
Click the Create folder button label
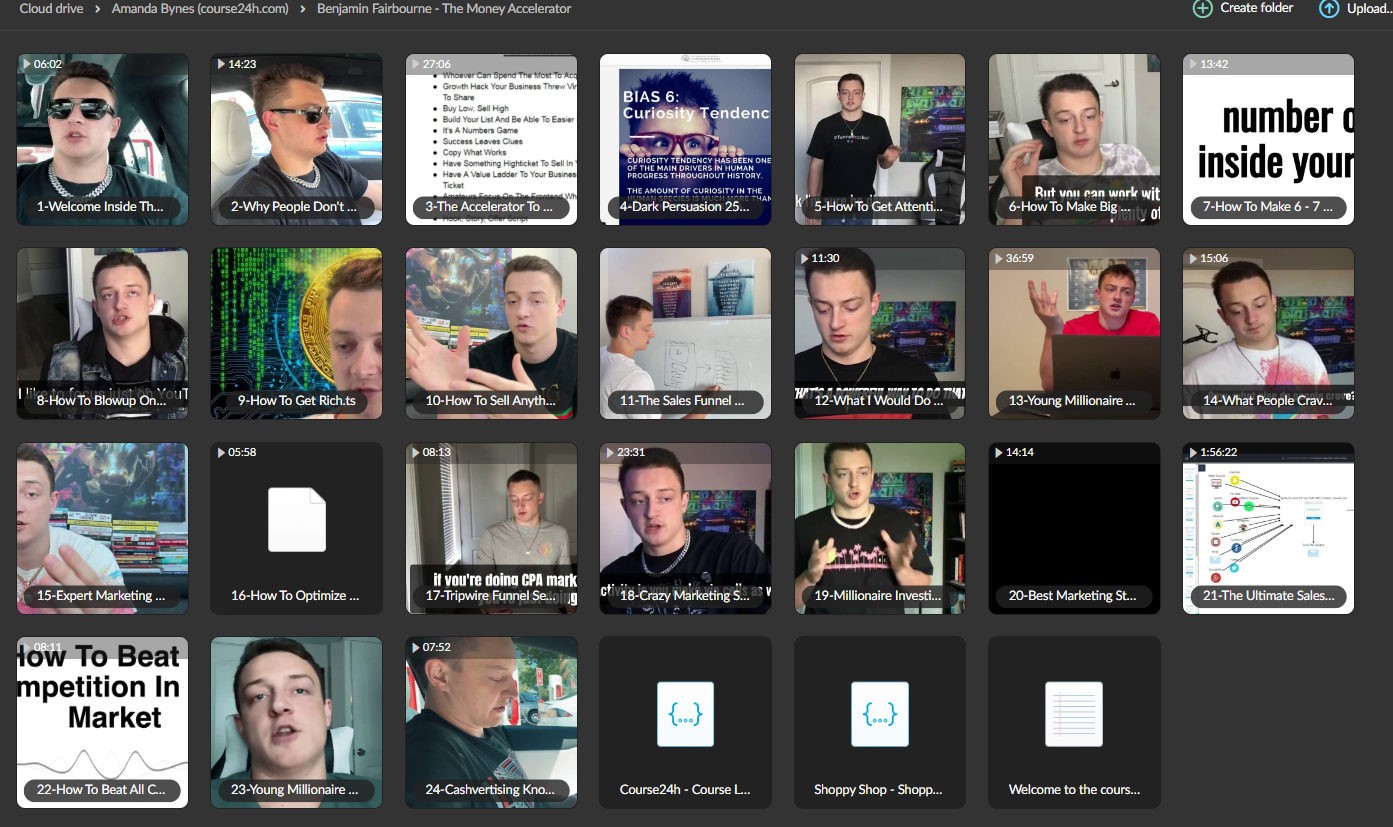pyautogui.click(x=1257, y=8)
